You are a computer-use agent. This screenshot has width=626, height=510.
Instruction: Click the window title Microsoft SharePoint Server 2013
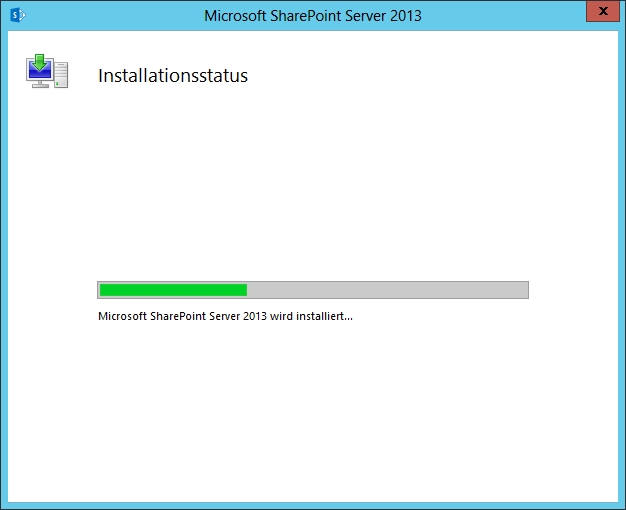(312, 15)
